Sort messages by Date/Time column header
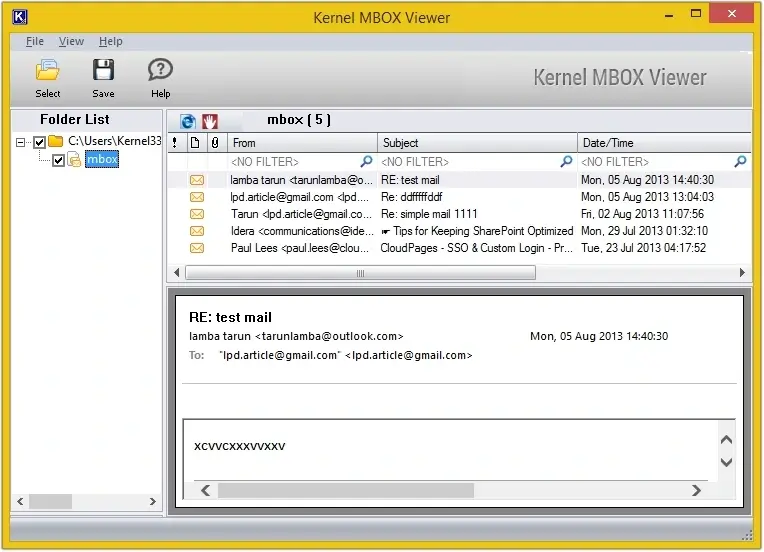This screenshot has width=764, height=552. tap(664, 143)
